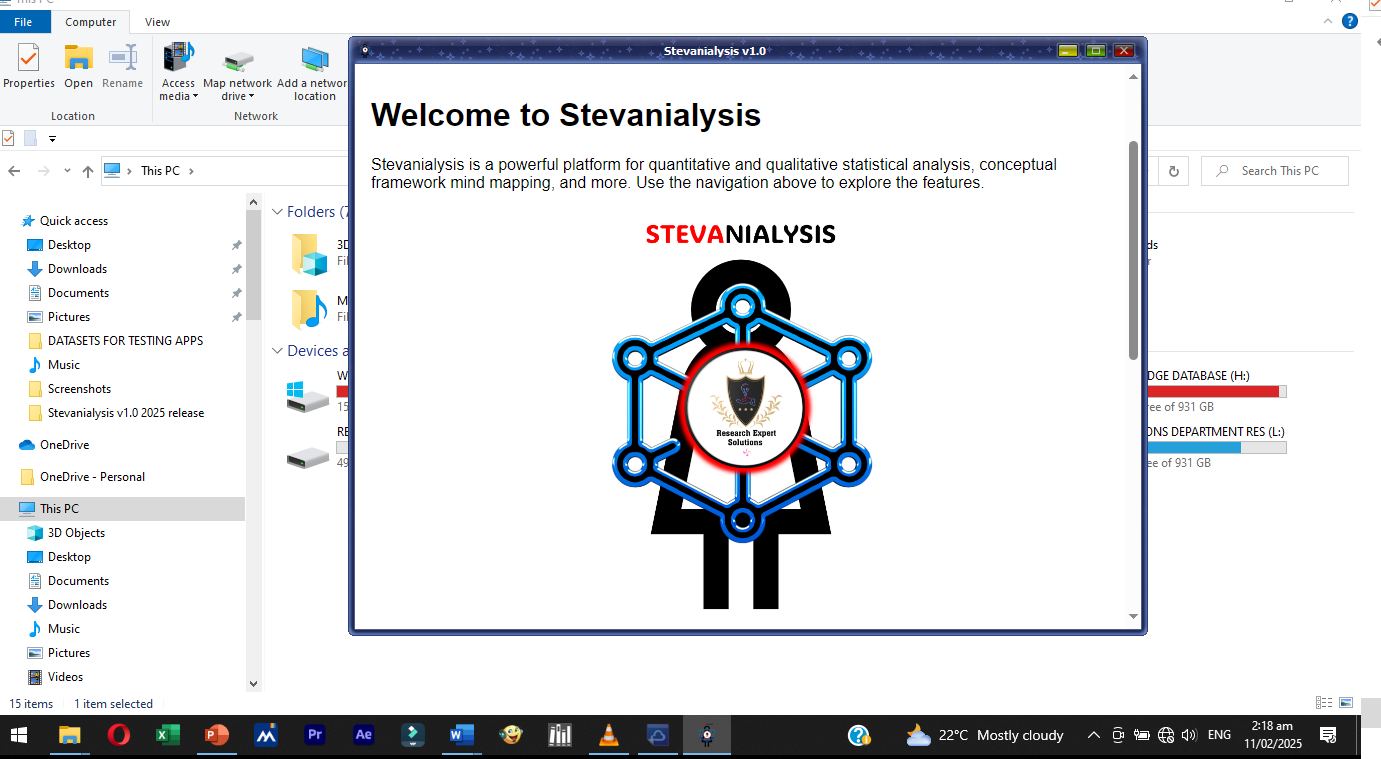1381x759 pixels.
Task: Open PowerPoint from the taskbar
Action: pyautogui.click(x=216, y=735)
